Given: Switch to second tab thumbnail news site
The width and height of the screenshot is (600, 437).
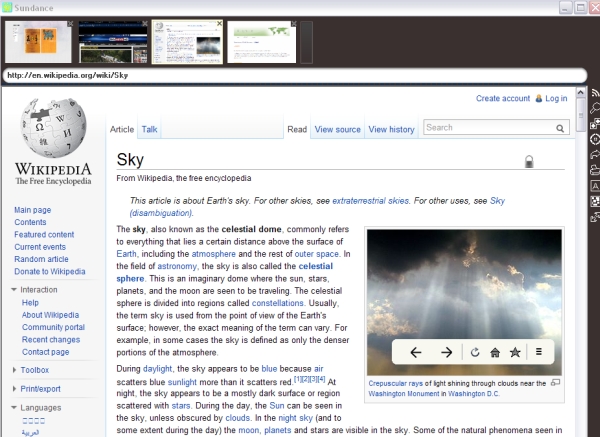Looking at the screenshot, I should pyautogui.click(x=113, y=42).
